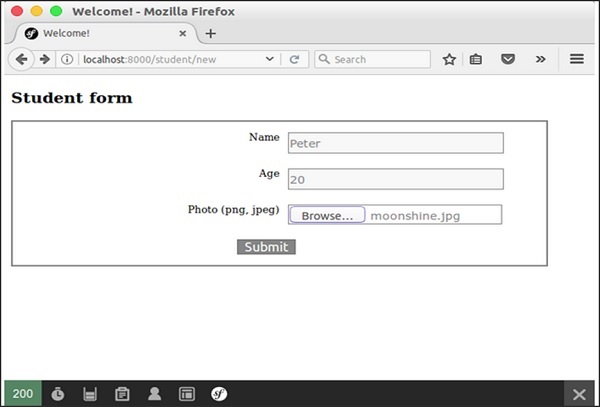Click the Name input field
This screenshot has width=600, height=407.
click(x=395, y=143)
